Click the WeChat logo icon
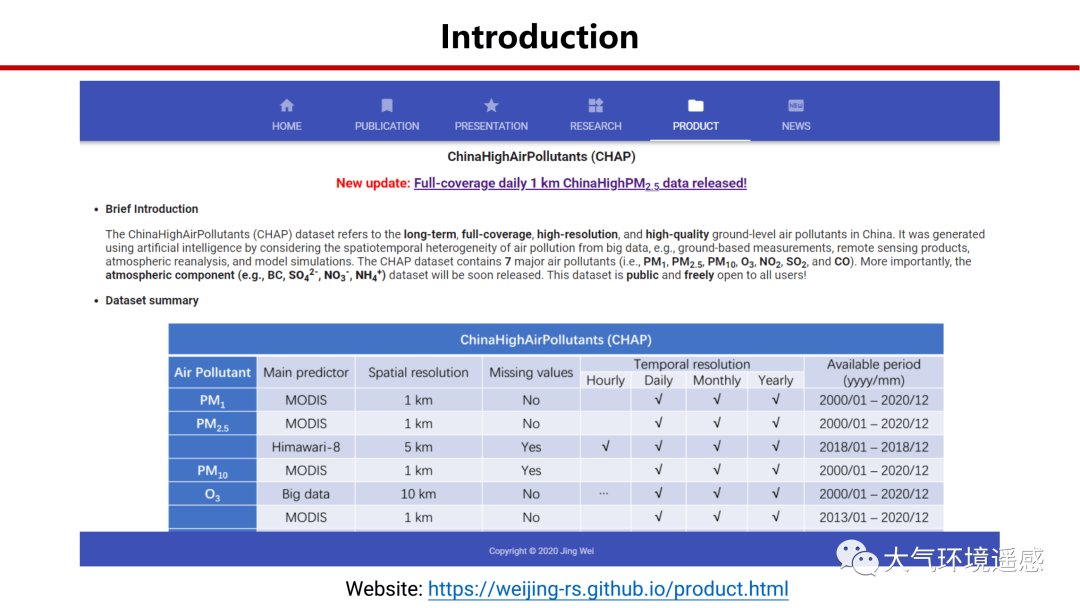Screen dimensions: 1080x608 coord(856,557)
